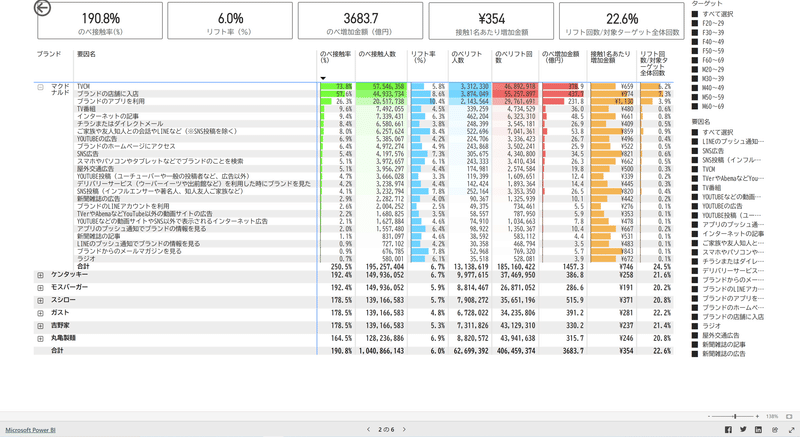
Task: Toggle the M60~69 target checkbox
Action: [x=695, y=107]
